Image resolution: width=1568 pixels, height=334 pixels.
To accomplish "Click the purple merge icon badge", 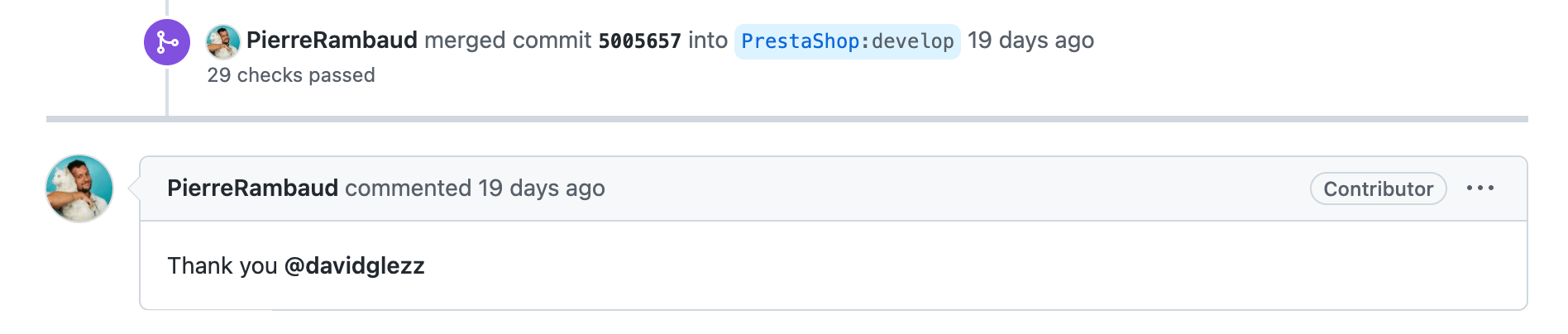I will pos(167,42).
